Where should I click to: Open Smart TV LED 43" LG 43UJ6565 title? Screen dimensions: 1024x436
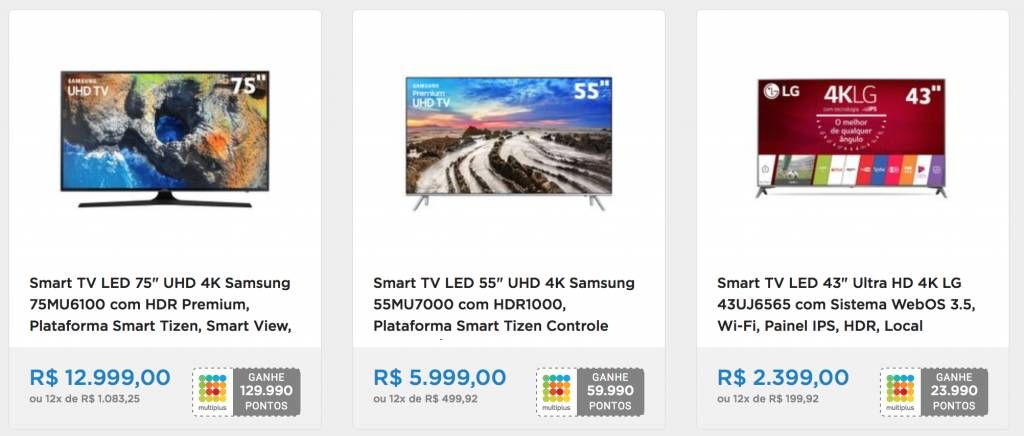click(846, 304)
